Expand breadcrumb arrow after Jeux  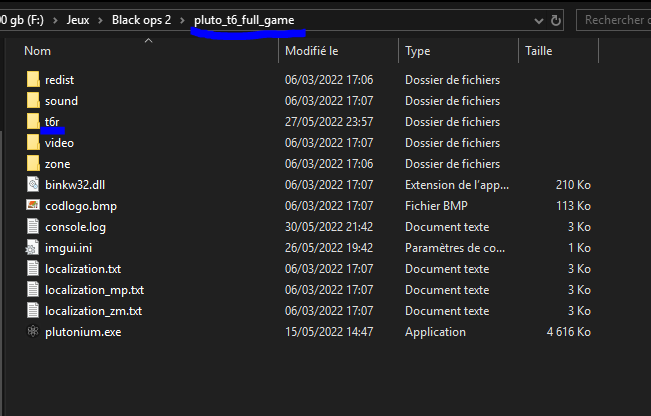[100, 20]
